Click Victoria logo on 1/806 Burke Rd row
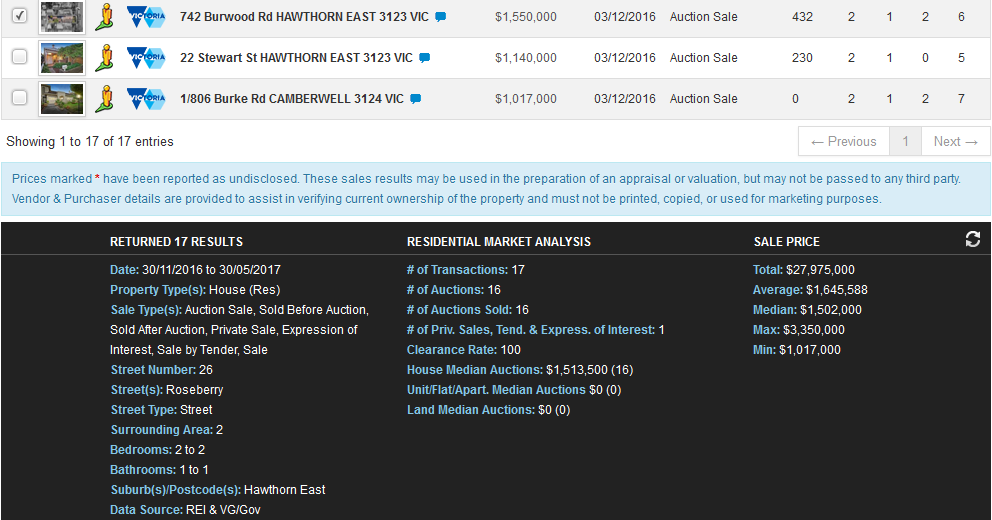 (x=145, y=98)
